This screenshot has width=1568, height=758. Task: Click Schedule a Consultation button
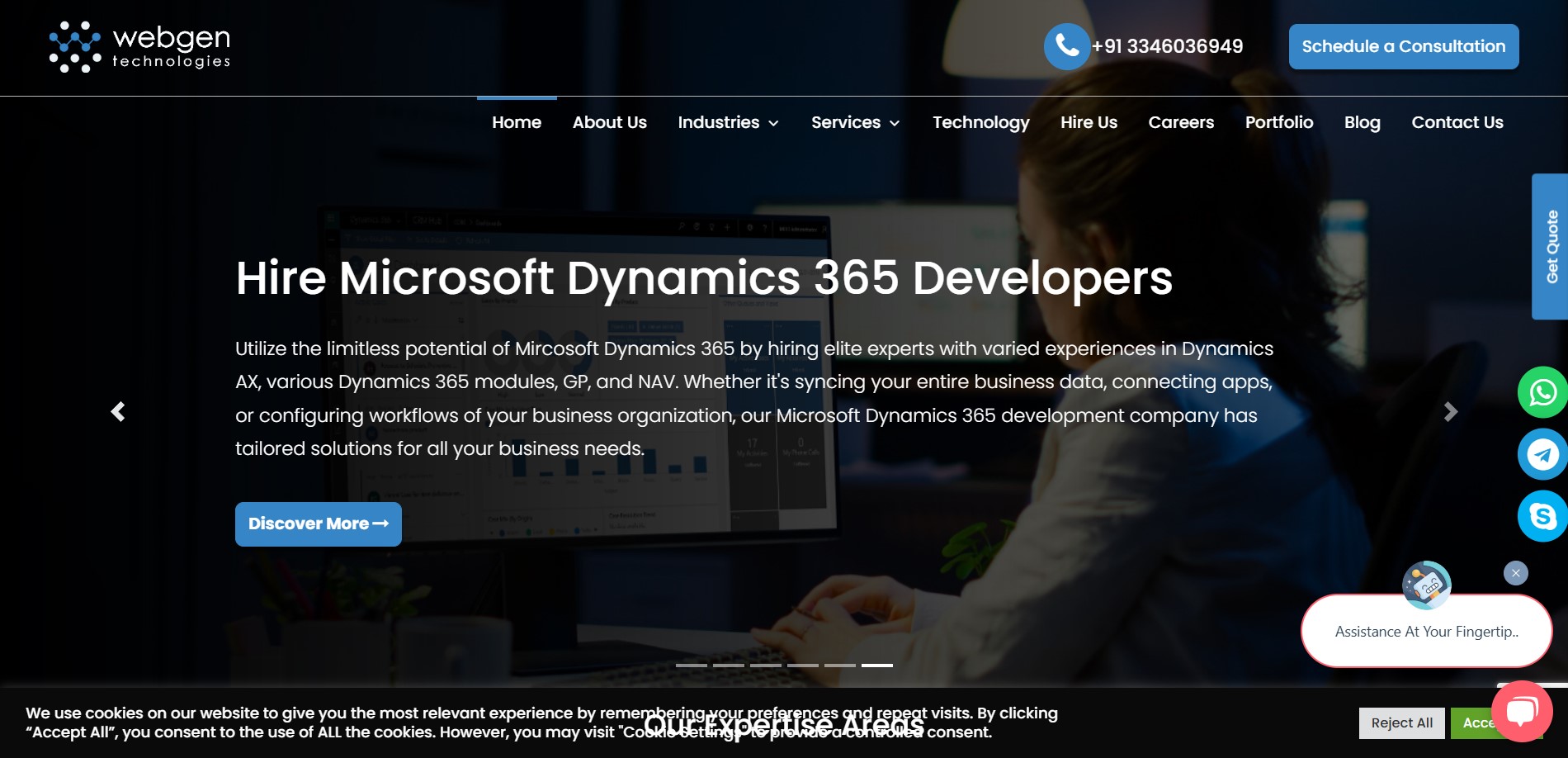1404,46
